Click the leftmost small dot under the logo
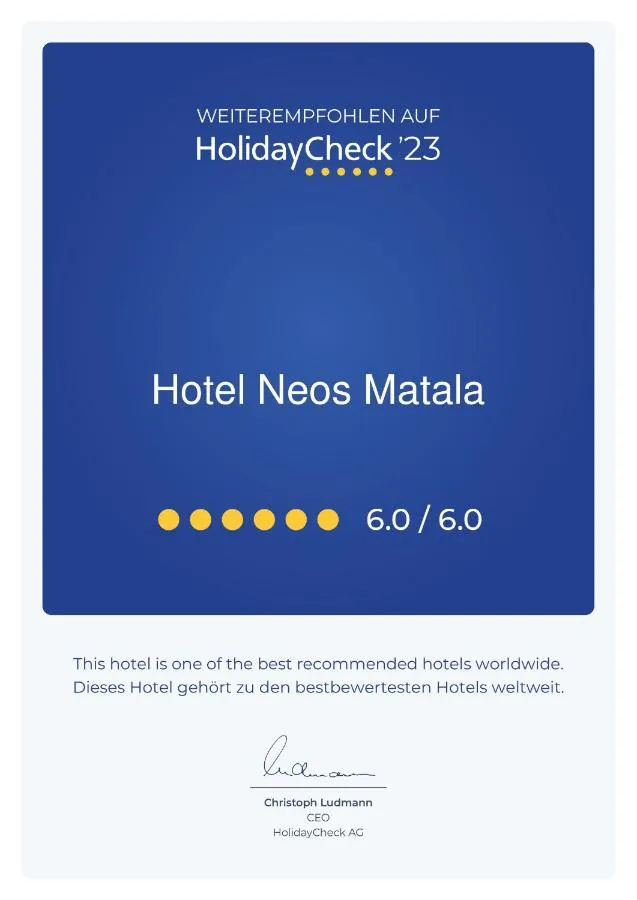The height and width of the screenshot is (900, 637). (x=310, y=172)
